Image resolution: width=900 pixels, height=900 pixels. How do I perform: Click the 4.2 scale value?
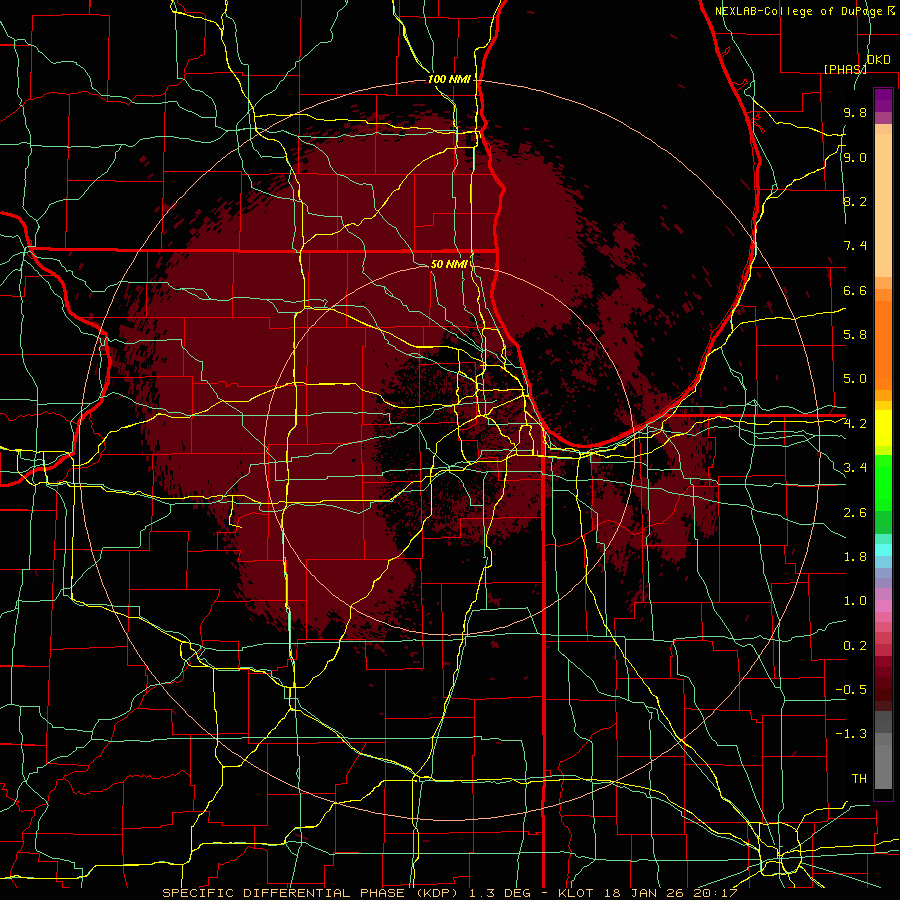[855, 424]
